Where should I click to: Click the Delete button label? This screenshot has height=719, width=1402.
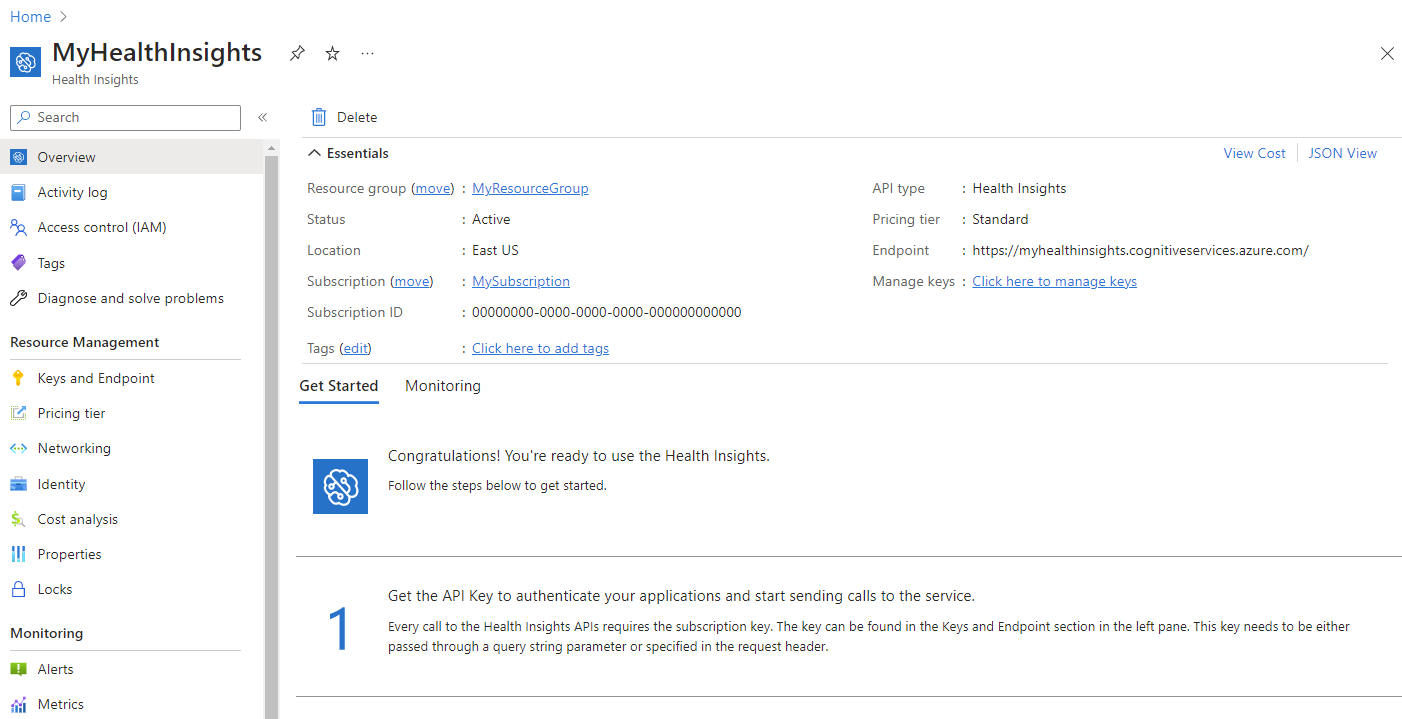(357, 117)
